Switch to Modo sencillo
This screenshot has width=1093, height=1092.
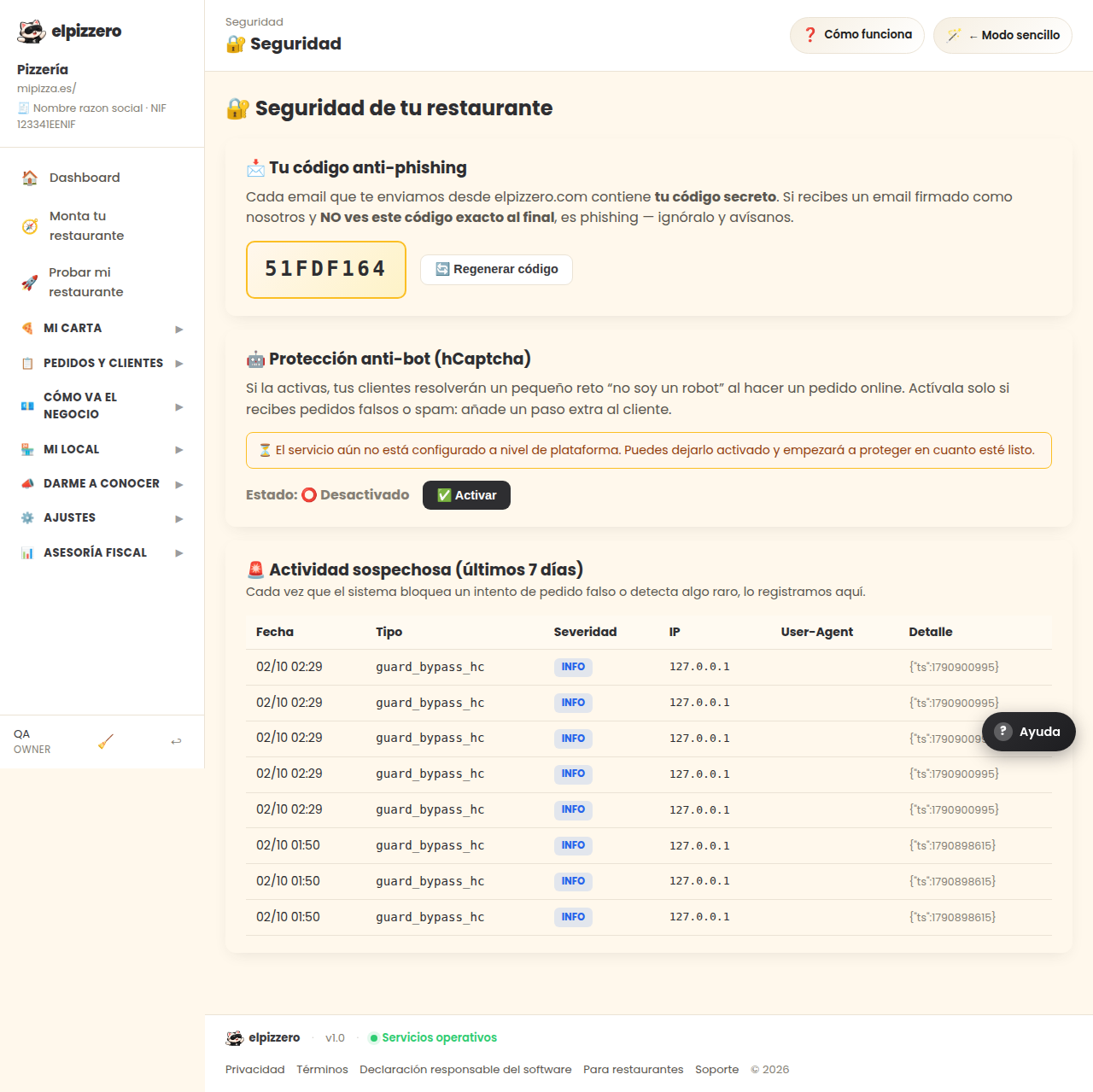[x=1002, y=35]
